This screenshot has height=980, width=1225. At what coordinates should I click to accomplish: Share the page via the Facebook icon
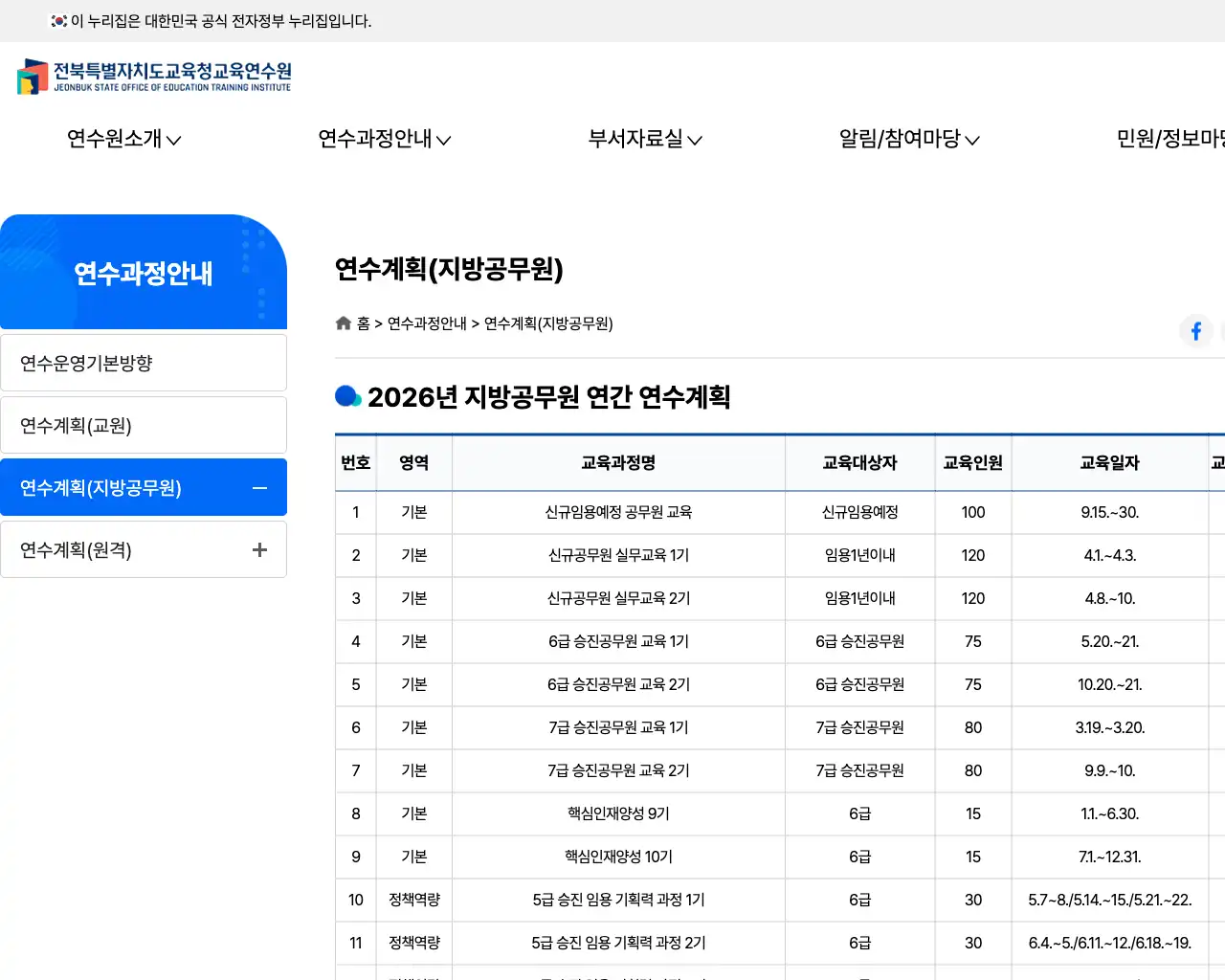coord(1195,330)
